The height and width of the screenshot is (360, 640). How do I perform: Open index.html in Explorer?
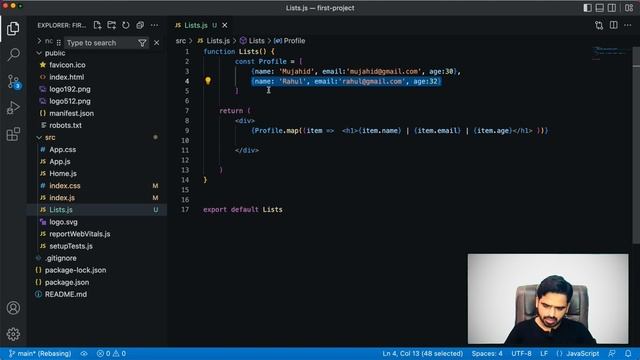click(x=67, y=77)
